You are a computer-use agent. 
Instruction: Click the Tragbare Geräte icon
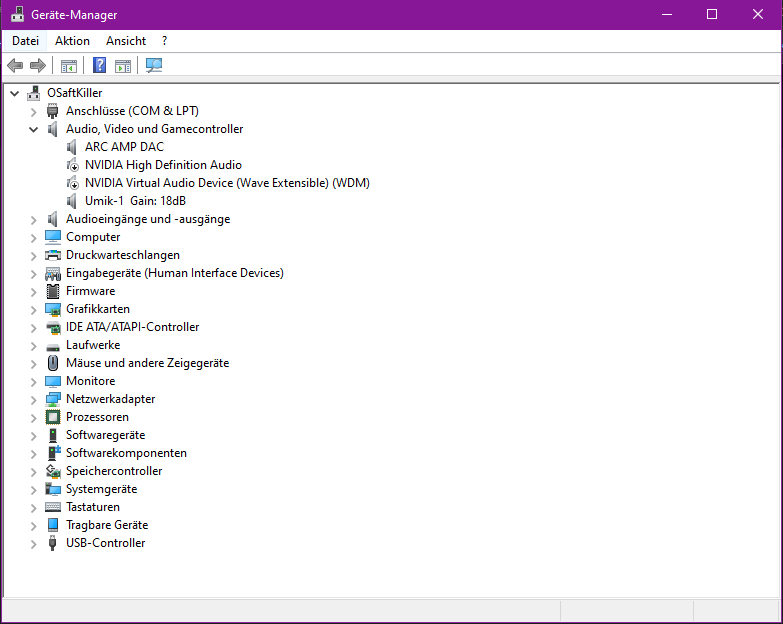tap(52, 525)
